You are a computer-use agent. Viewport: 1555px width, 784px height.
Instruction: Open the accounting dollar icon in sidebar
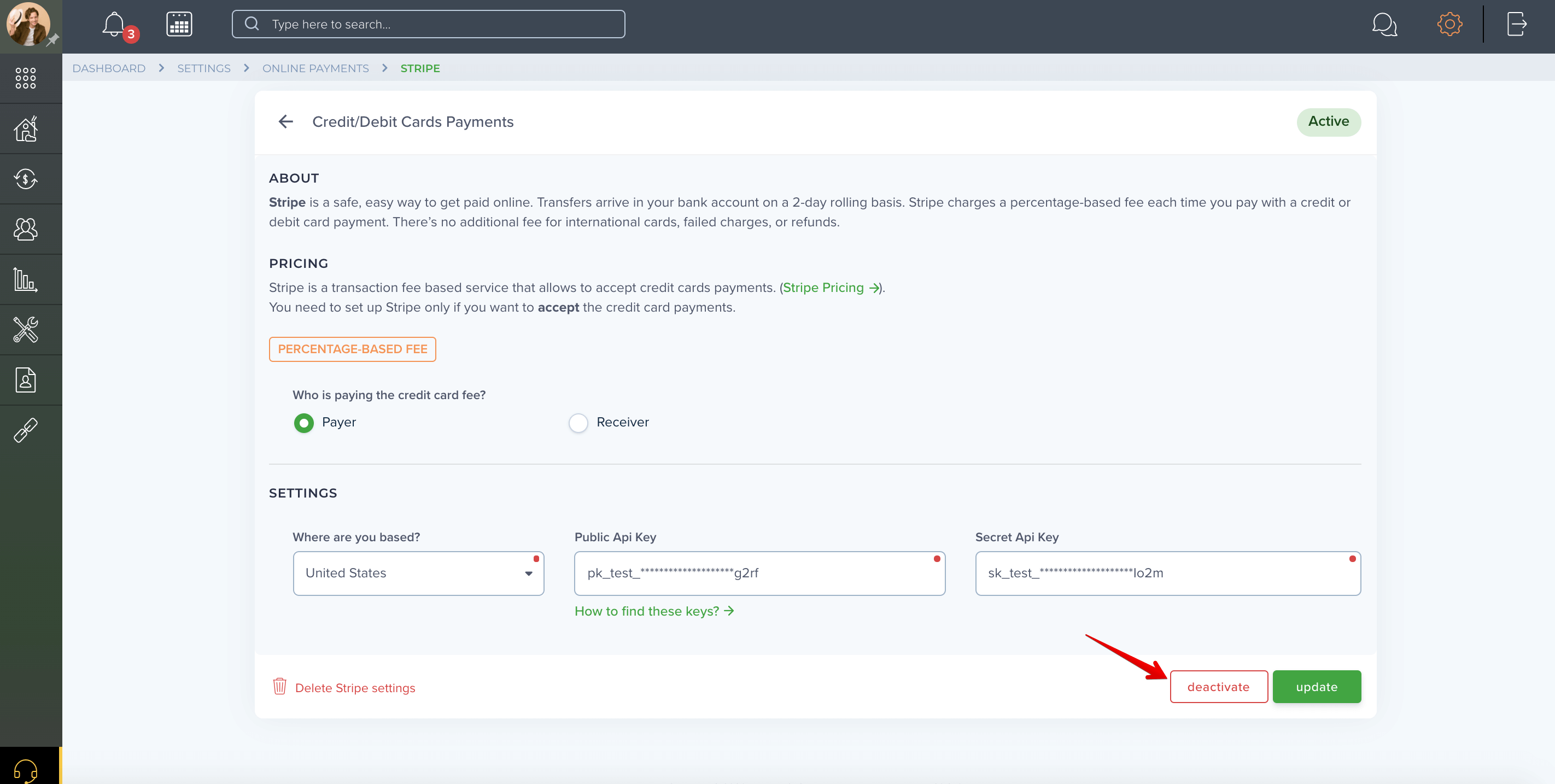tap(25, 179)
